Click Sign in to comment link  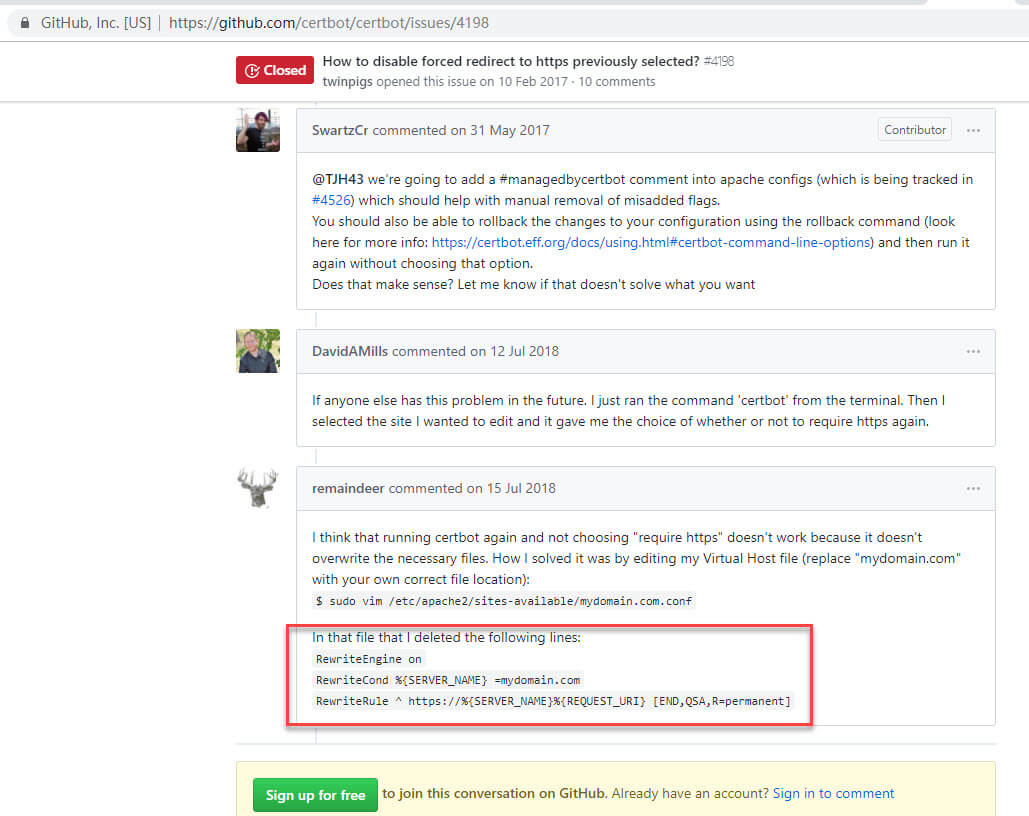(833, 793)
